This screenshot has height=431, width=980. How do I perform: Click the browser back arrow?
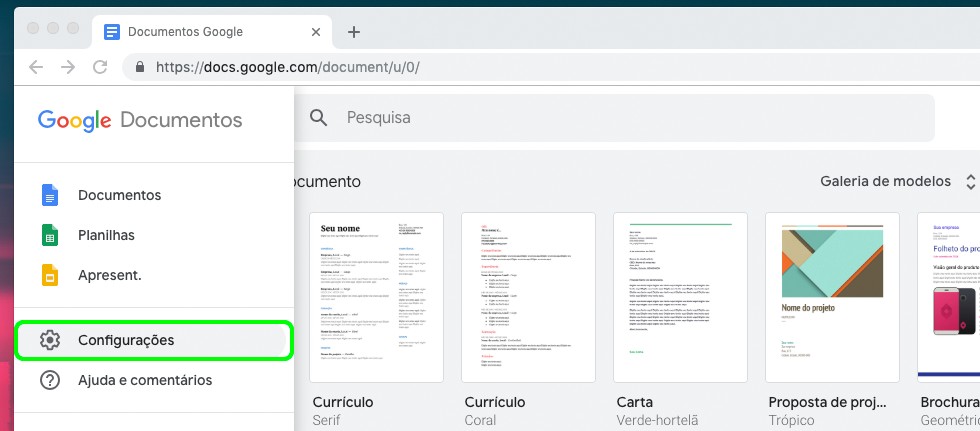(x=36, y=67)
